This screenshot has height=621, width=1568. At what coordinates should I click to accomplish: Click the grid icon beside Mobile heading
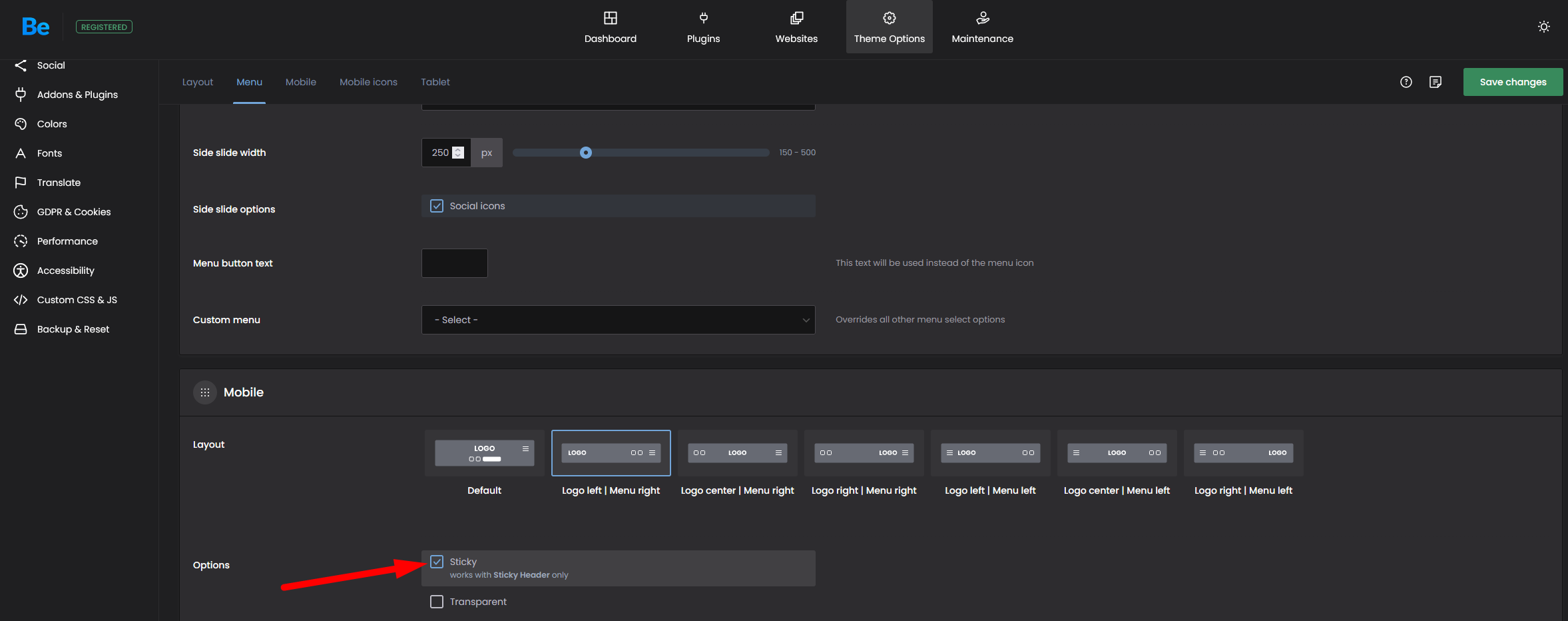(x=205, y=392)
